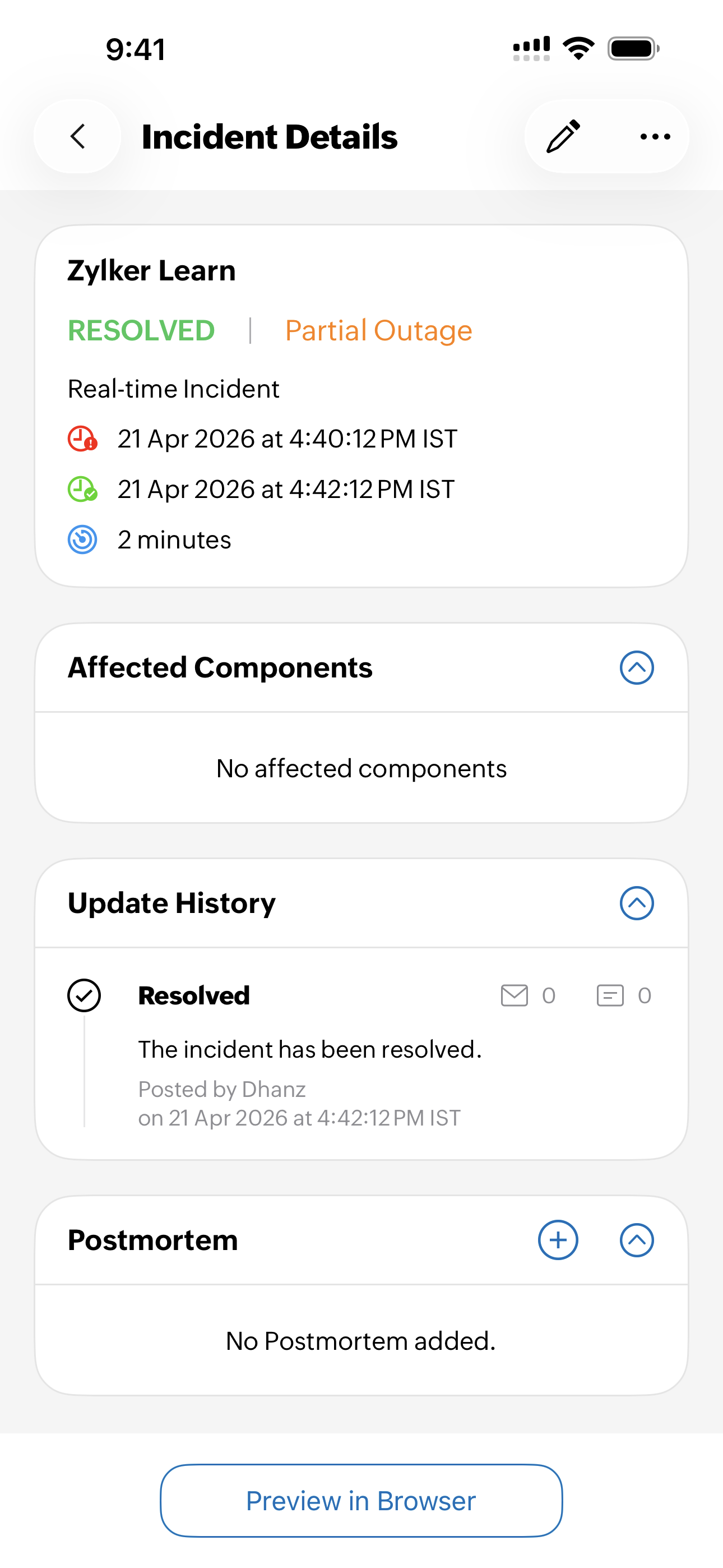The width and height of the screenshot is (723, 1568).
Task: Collapse the Affected Components section
Action: pos(637,668)
